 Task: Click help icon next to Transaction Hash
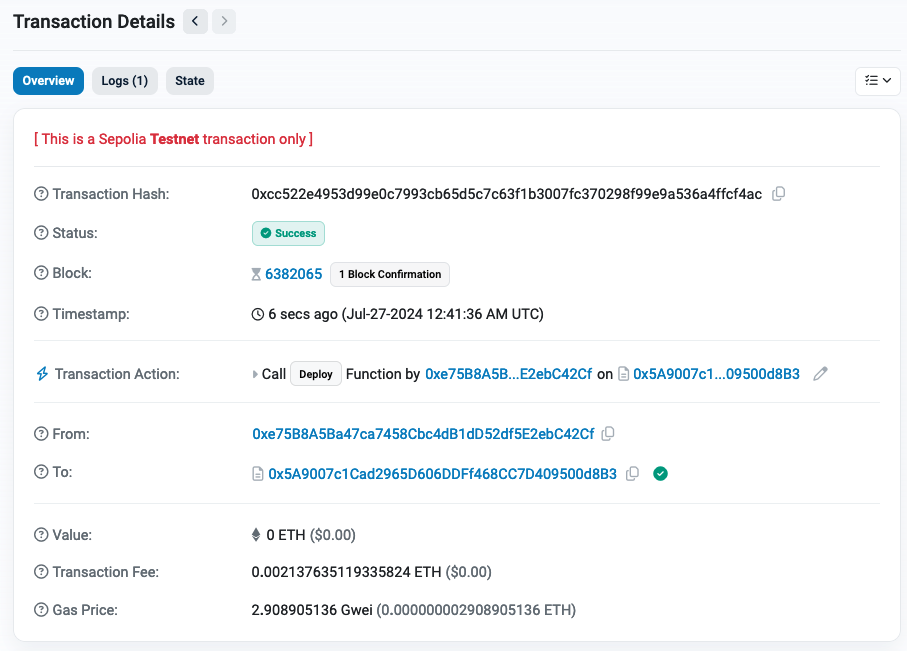41,194
